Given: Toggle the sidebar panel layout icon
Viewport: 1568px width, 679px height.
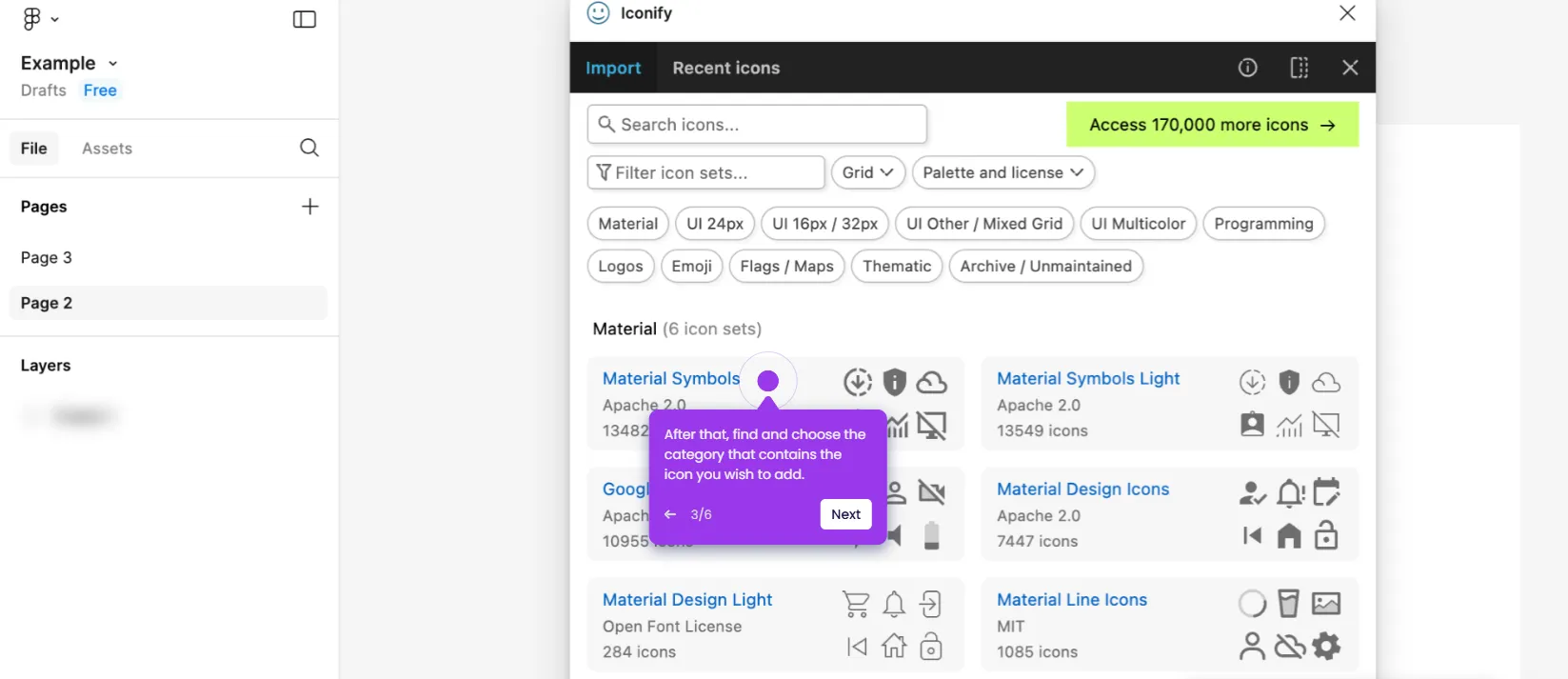Looking at the screenshot, I should (x=305, y=19).
